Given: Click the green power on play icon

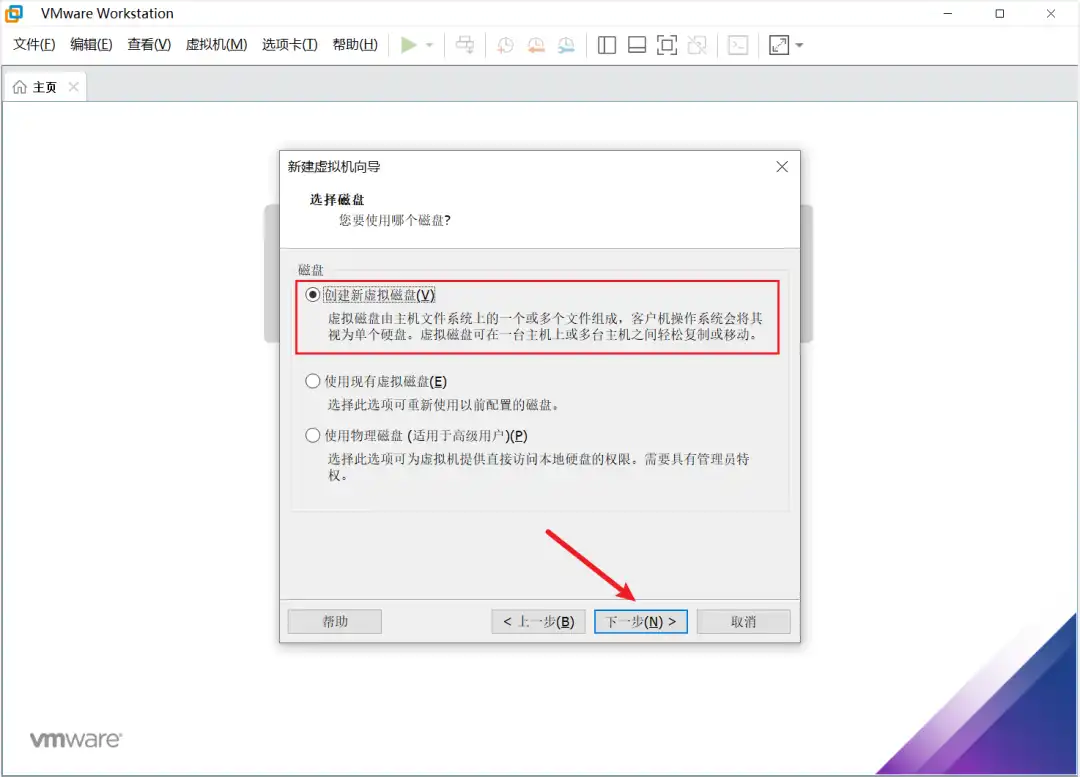Looking at the screenshot, I should [408, 45].
